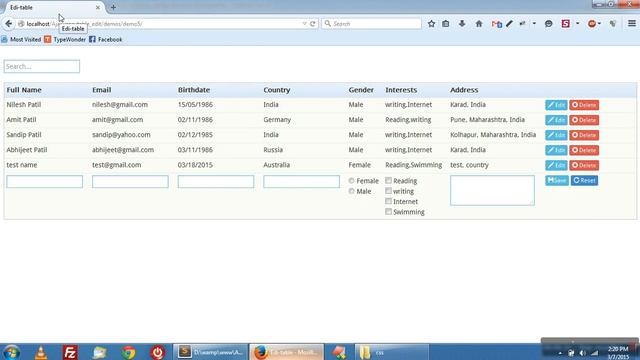Edit the Amit Patil row
Viewport: 640px width, 360px height.
pyautogui.click(x=556, y=120)
